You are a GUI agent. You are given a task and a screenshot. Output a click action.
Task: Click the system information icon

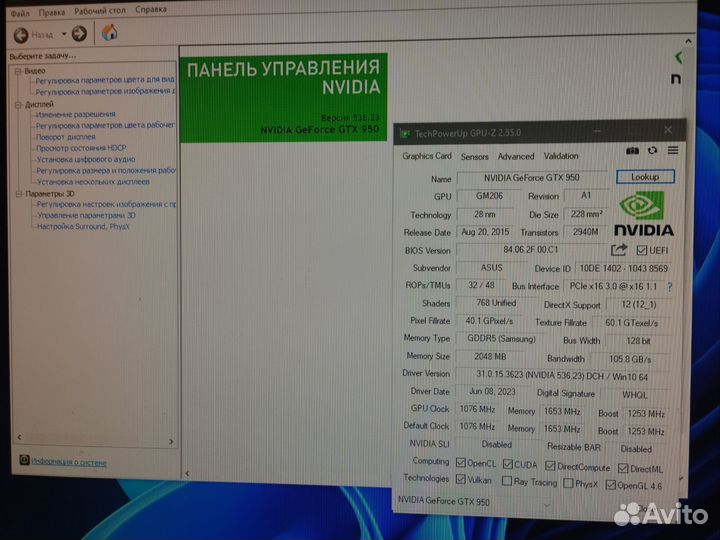coord(24,460)
